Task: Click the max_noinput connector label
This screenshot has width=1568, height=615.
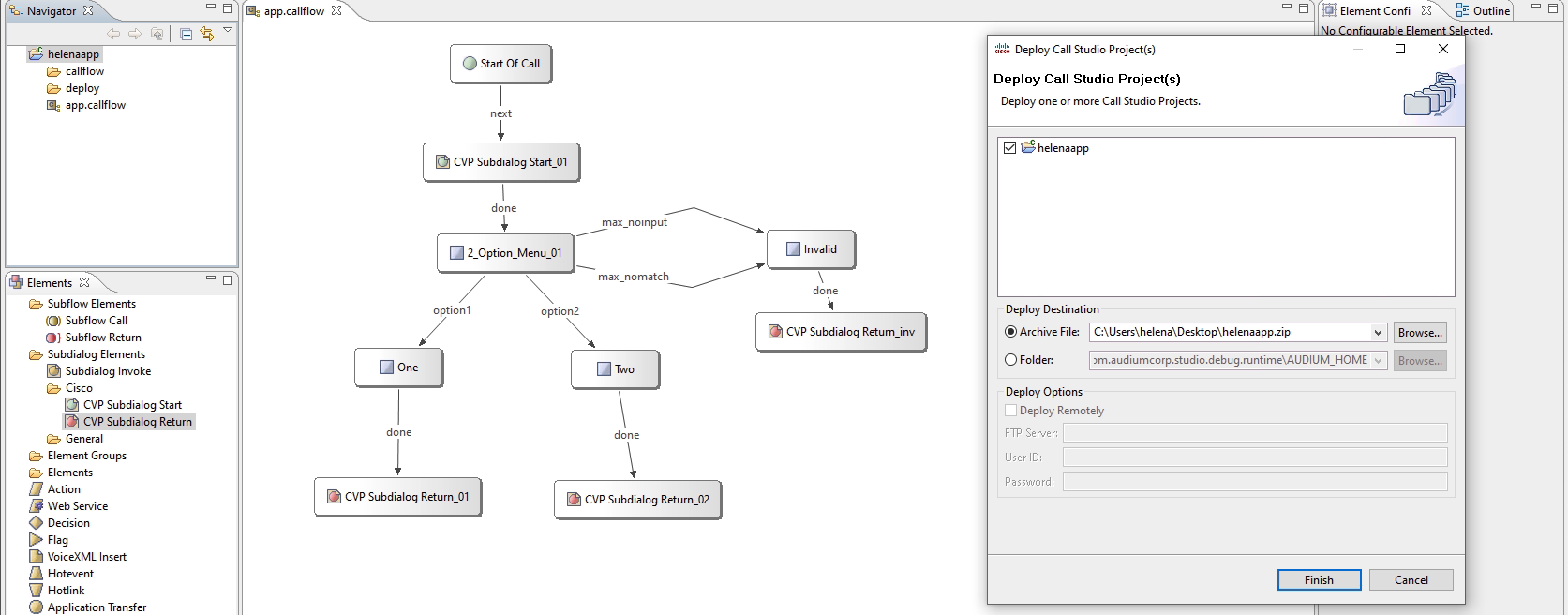Action: [x=635, y=222]
